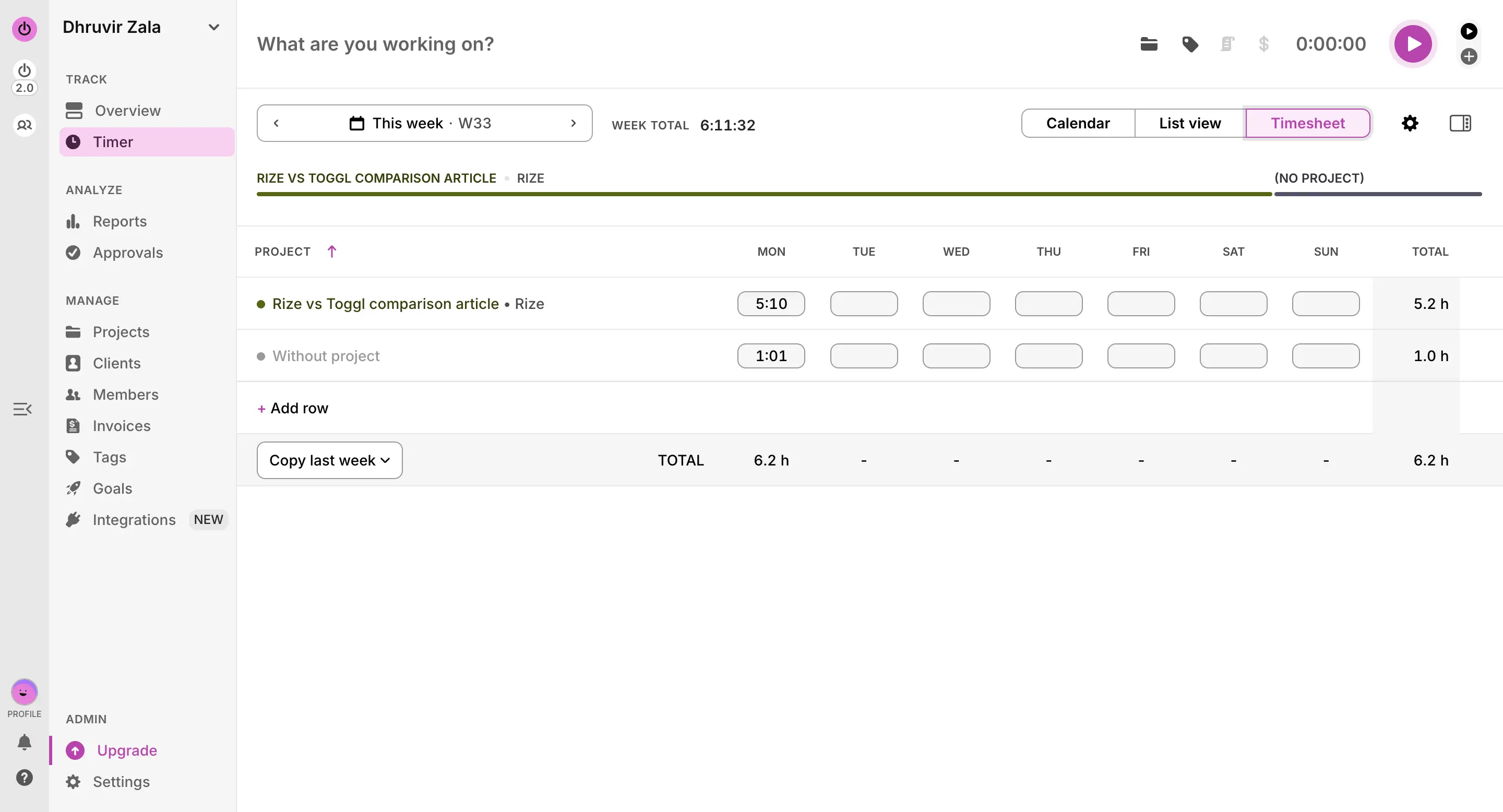Open Projects in the sidebar

[147, 332]
